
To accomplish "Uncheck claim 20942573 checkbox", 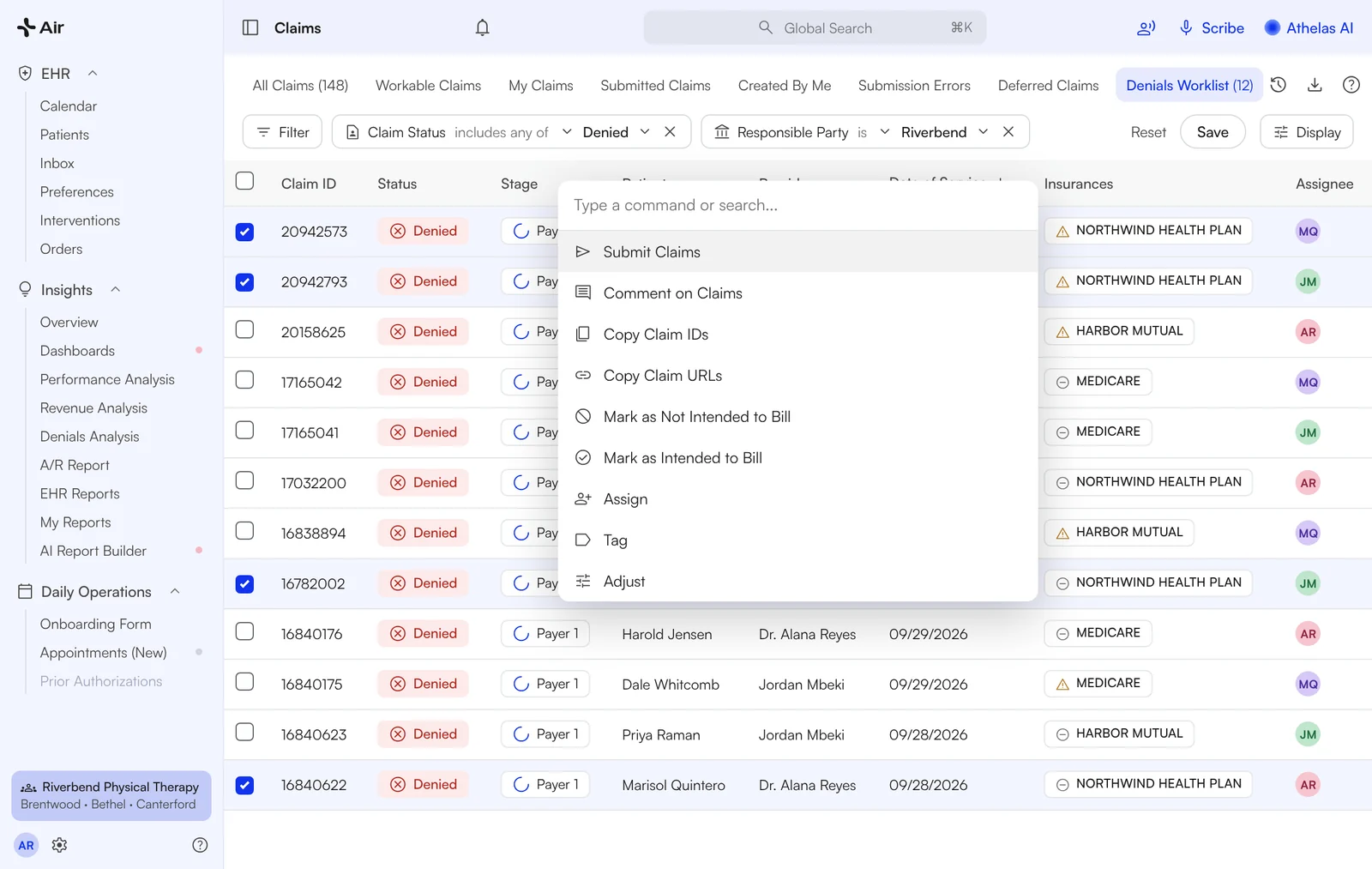I will click(244, 232).
